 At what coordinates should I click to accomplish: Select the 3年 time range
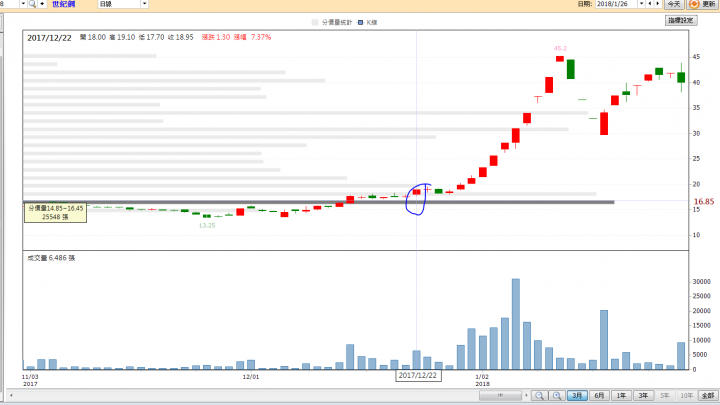(x=643, y=395)
